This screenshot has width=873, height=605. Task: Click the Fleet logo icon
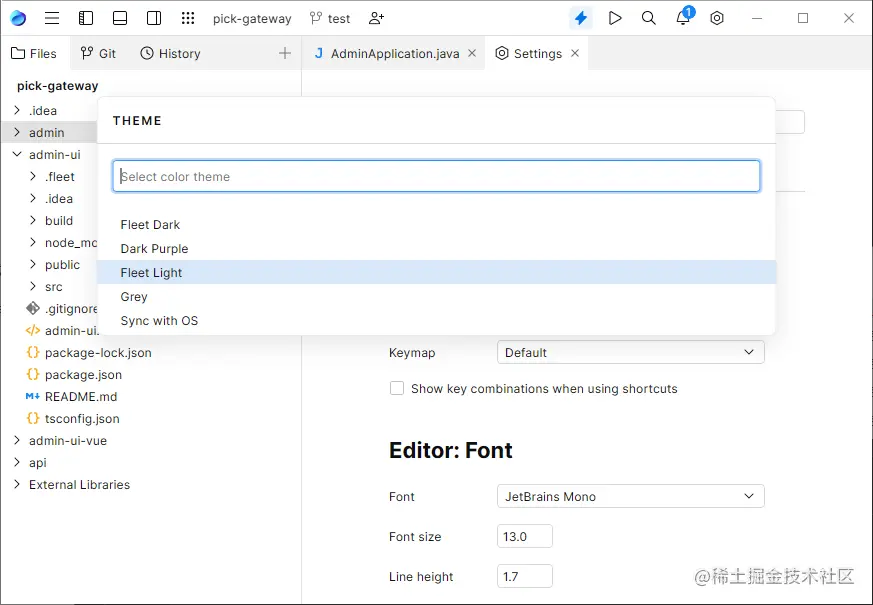[x=18, y=18]
